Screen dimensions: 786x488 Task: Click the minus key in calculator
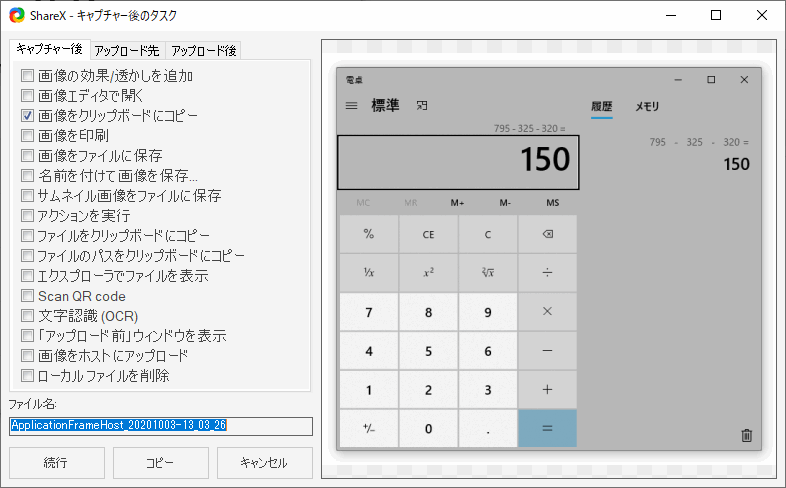pos(547,351)
